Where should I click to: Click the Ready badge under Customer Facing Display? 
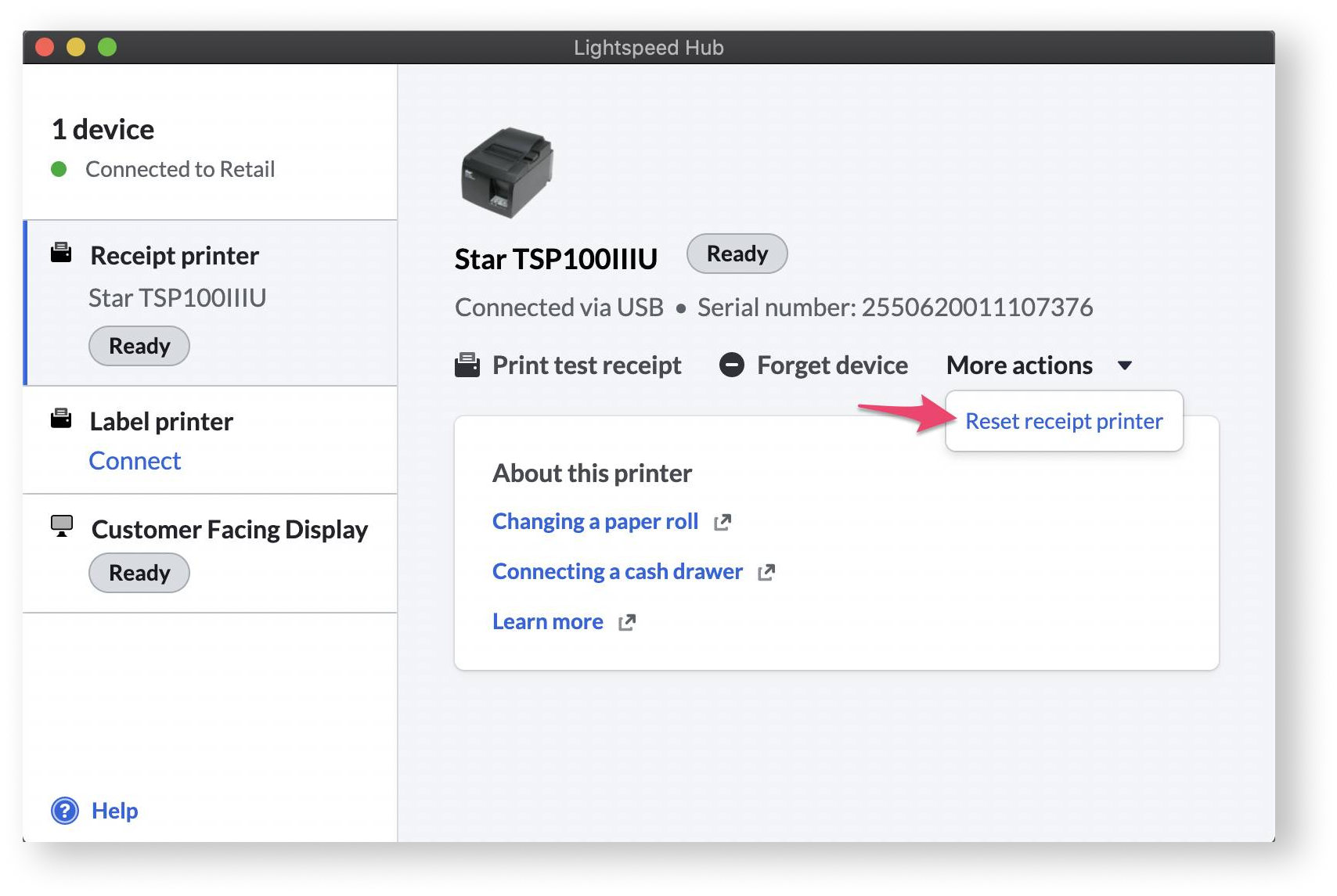tap(139, 573)
